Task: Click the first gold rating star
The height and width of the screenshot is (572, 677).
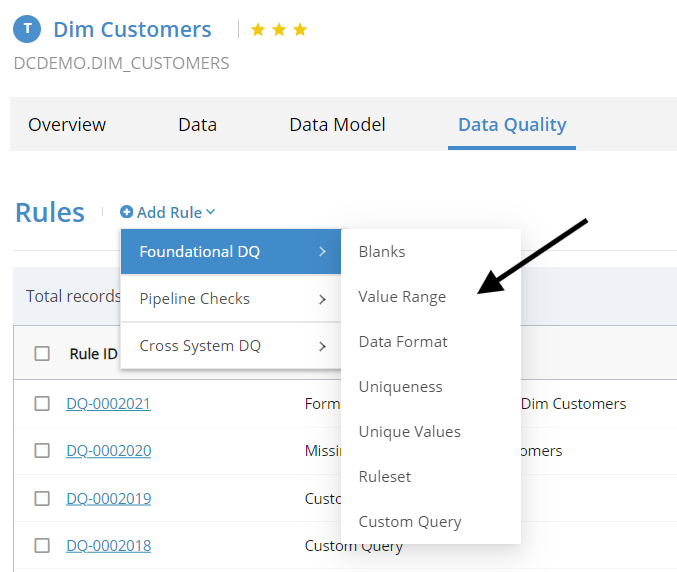Action: click(x=258, y=30)
